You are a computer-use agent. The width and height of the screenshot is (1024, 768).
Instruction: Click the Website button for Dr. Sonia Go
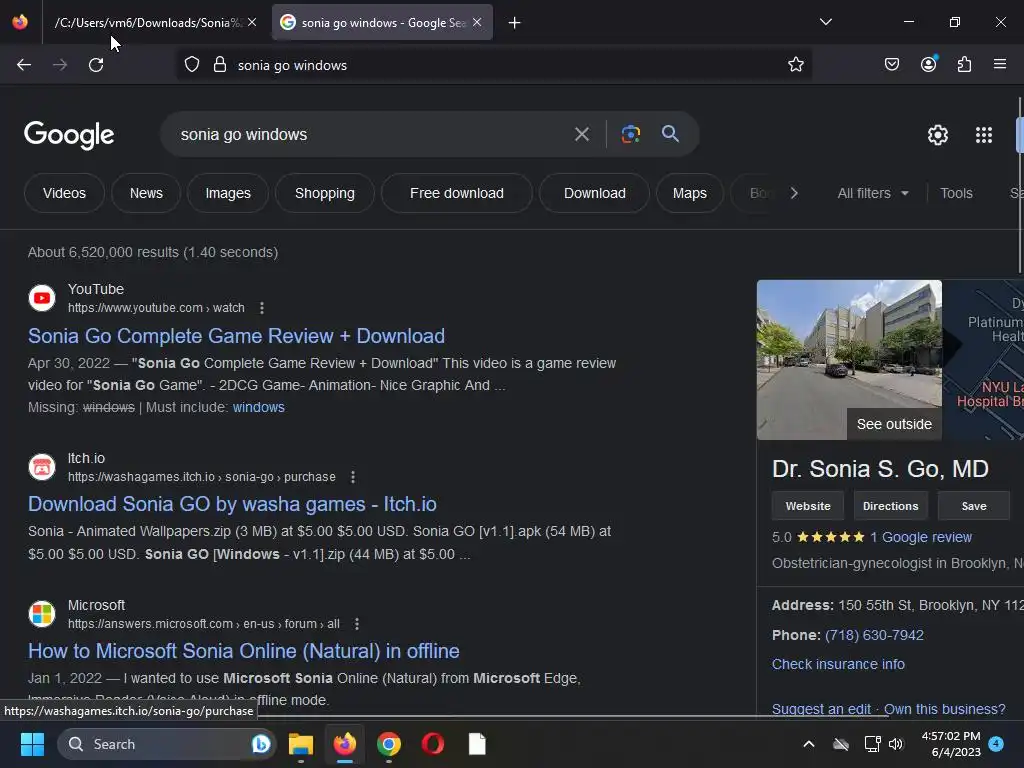tap(808, 506)
